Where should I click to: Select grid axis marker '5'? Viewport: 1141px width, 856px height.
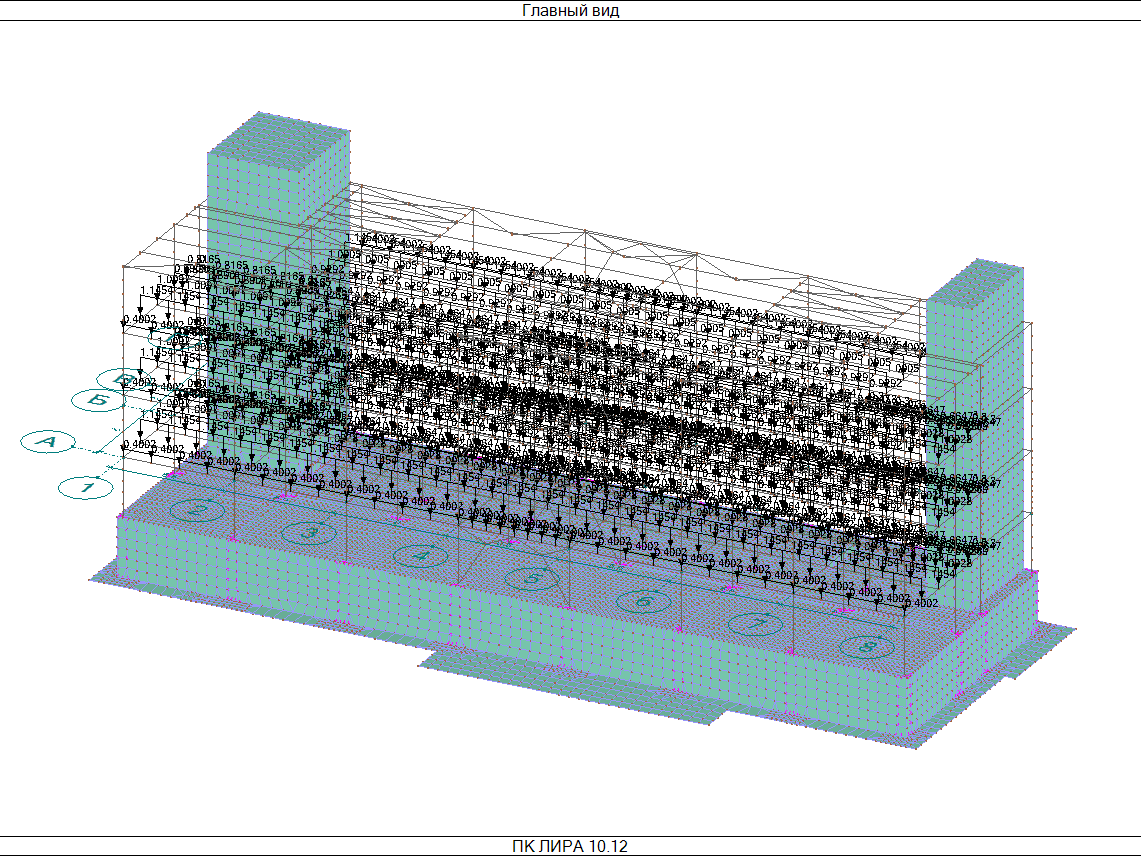532,578
